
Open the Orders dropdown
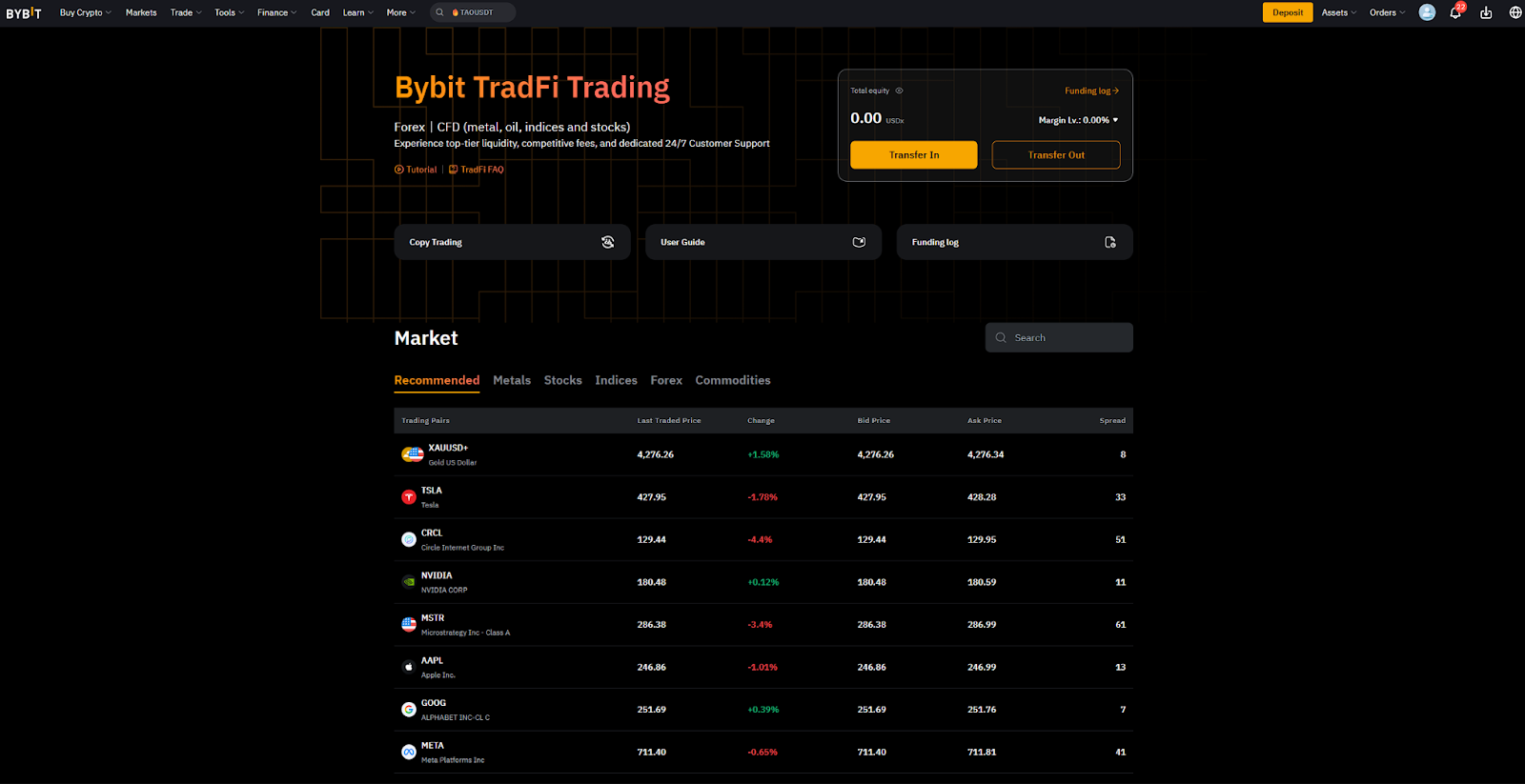pyautogui.click(x=1387, y=12)
